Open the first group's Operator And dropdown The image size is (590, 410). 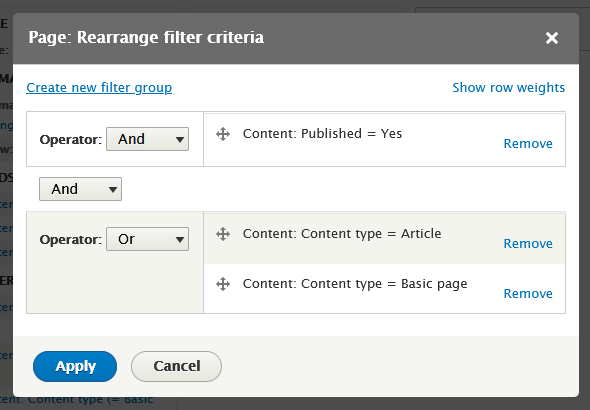[148, 139]
